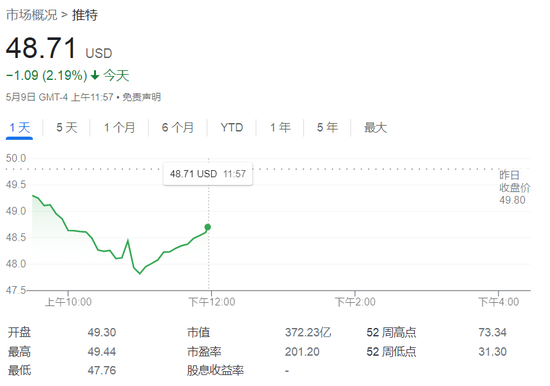Viewport: 550px width, 386px height.
Task: Click the 推特 breadcrumb title
Action: 85,15
